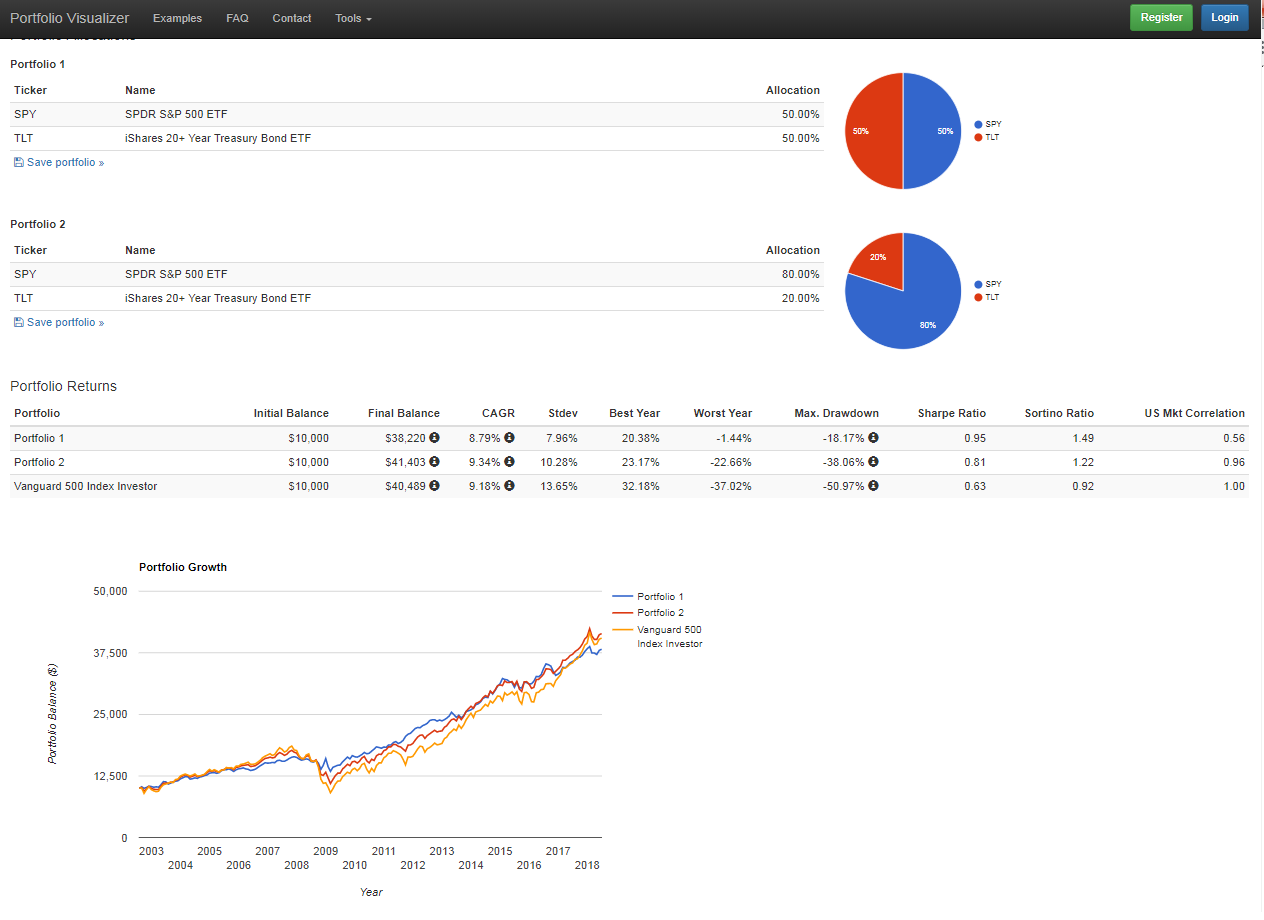Click the 20.00% allocation cell

[801, 298]
